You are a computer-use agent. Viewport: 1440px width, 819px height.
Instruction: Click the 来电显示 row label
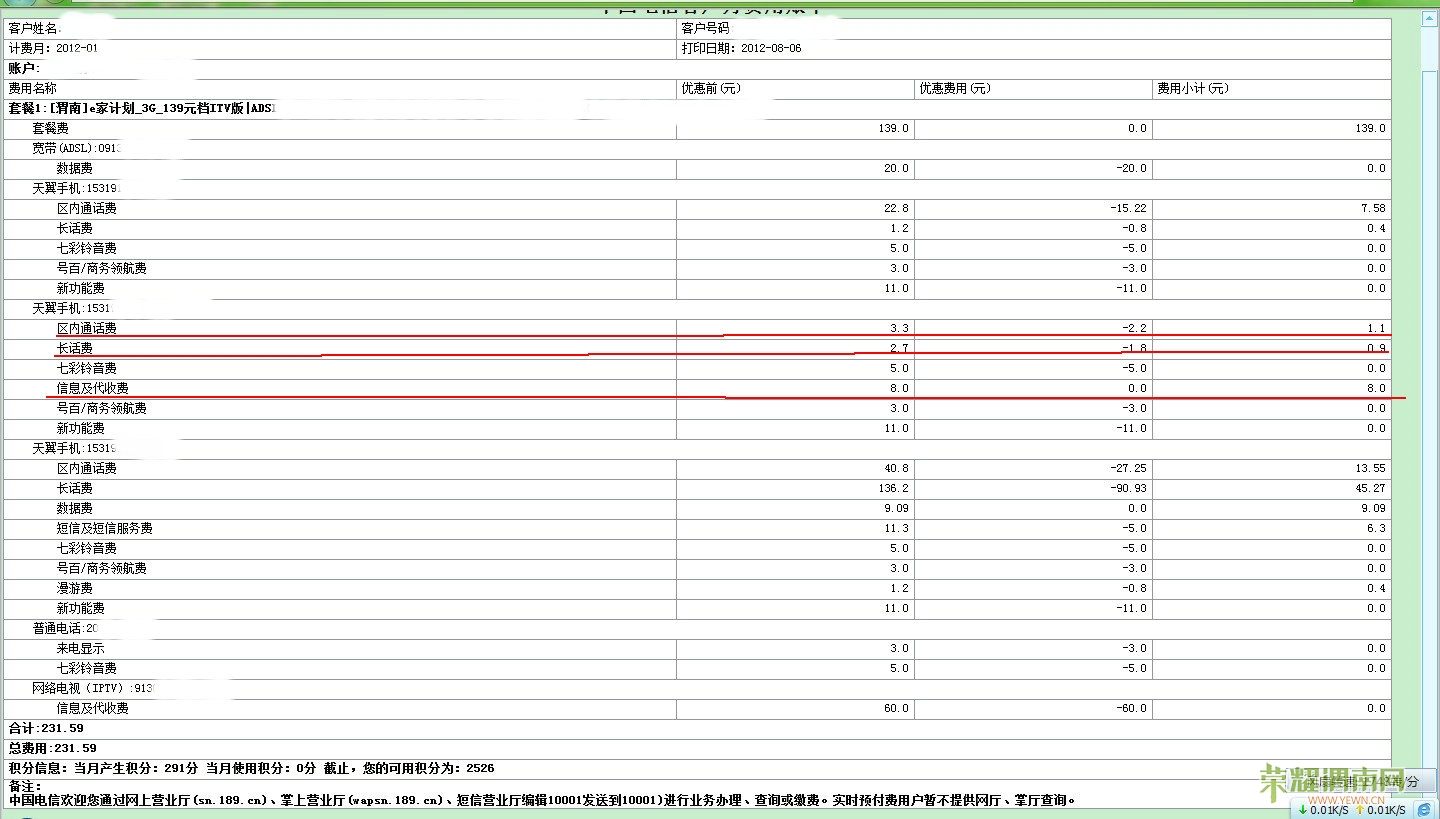(x=80, y=648)
